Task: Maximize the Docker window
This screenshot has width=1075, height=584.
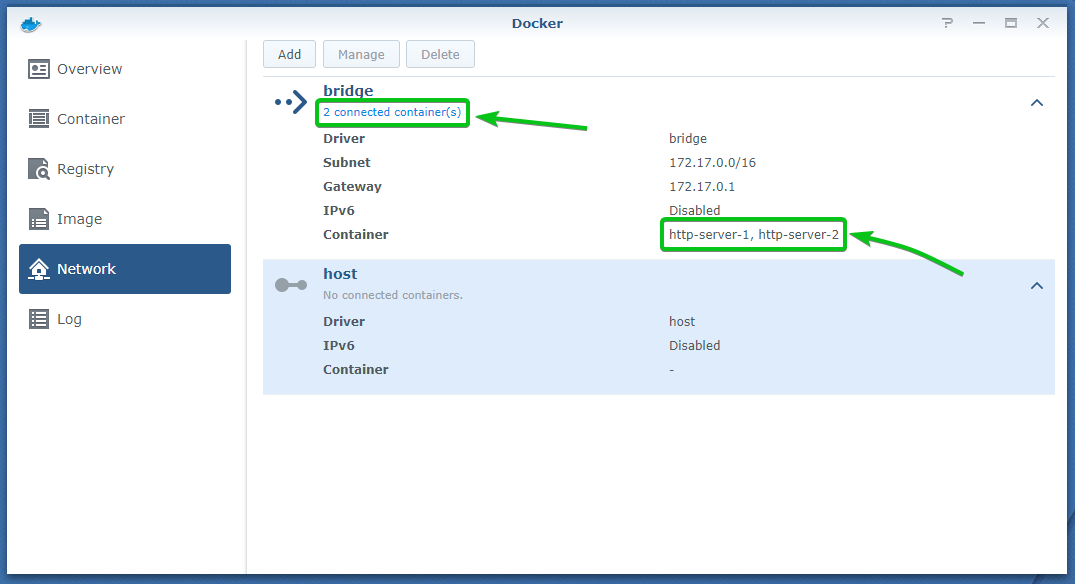Action: tap(1011, 23)
